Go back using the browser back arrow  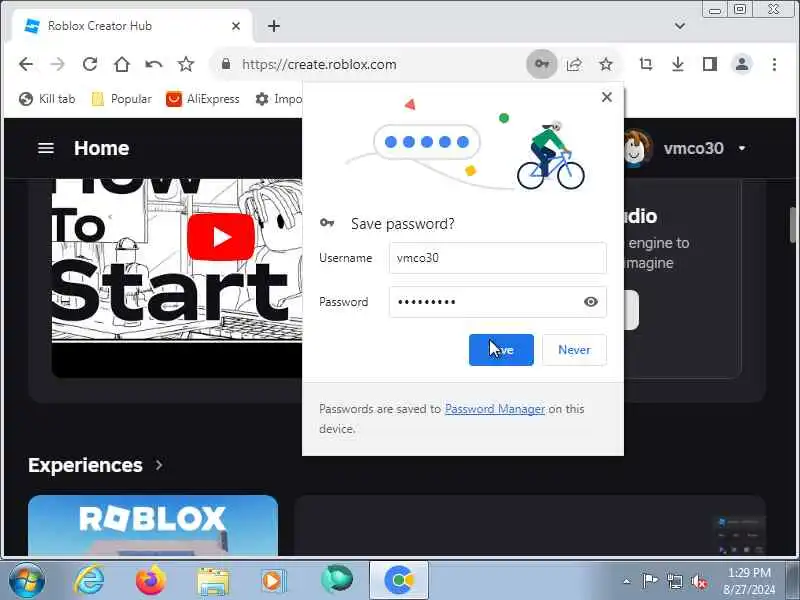tap(26, 64)
